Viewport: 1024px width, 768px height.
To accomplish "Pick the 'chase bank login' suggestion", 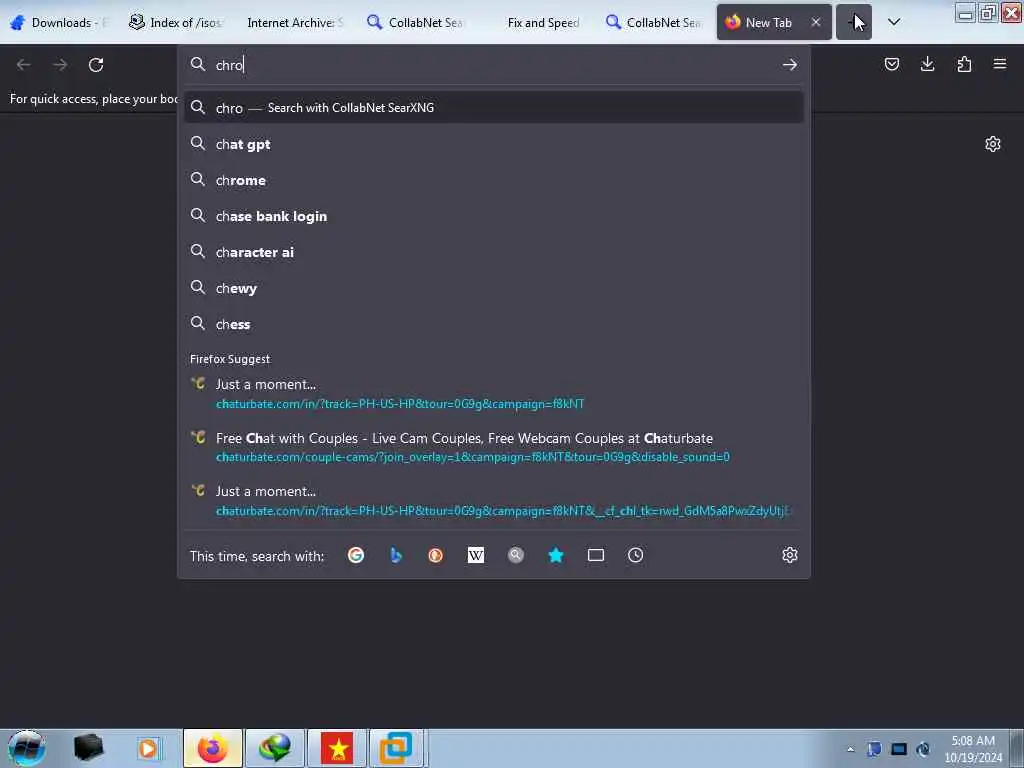I will click(x=494, y=216).
